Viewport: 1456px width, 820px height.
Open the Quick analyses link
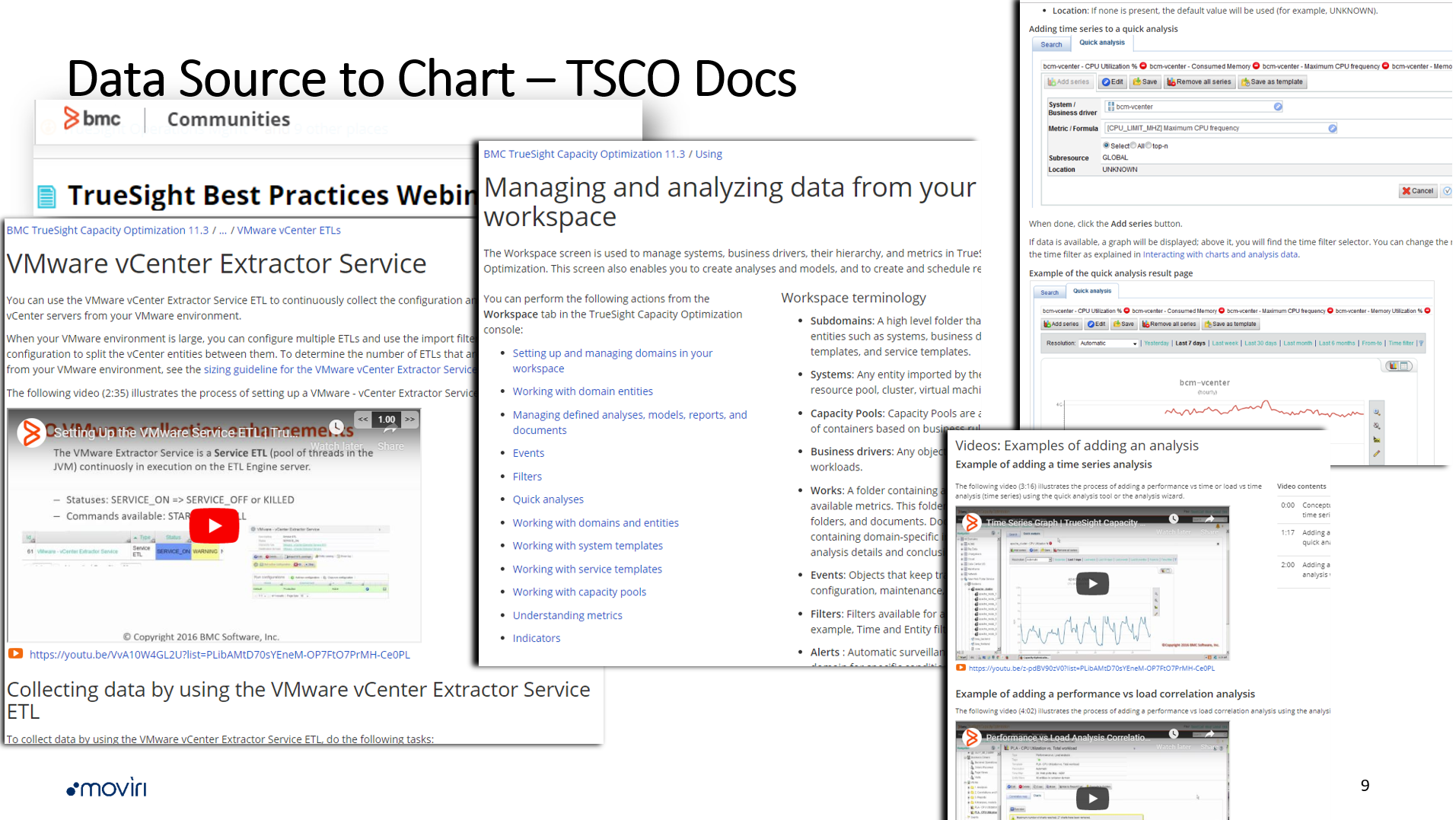tap(548, 499)
